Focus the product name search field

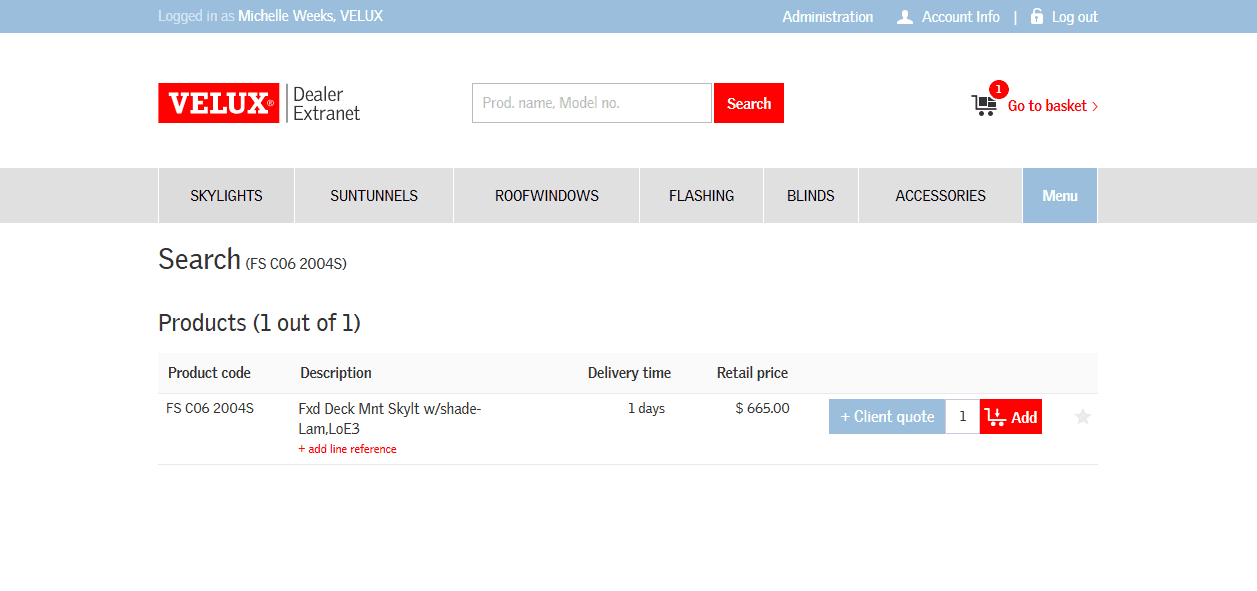pos(592,103)
